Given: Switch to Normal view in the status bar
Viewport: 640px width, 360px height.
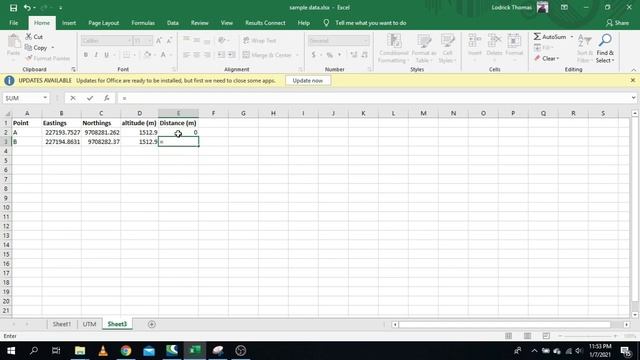Looking at the screenshot, I should [509, 336].
